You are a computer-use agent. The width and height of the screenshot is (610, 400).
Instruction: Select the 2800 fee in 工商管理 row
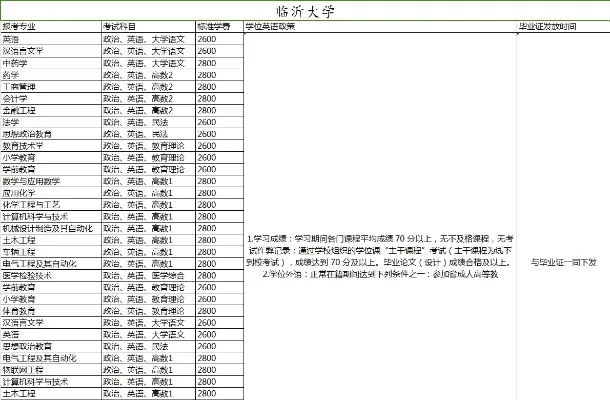point(219,87)
